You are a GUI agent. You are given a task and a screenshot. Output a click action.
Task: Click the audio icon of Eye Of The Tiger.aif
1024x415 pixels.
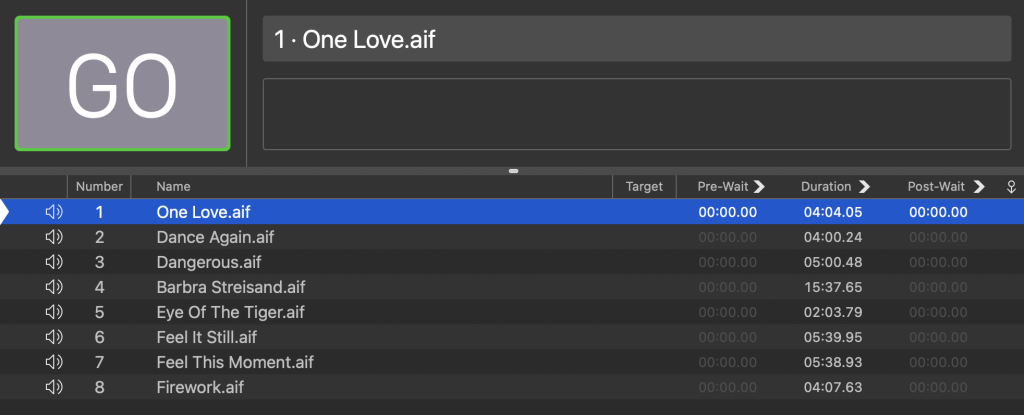coord(54,312)
